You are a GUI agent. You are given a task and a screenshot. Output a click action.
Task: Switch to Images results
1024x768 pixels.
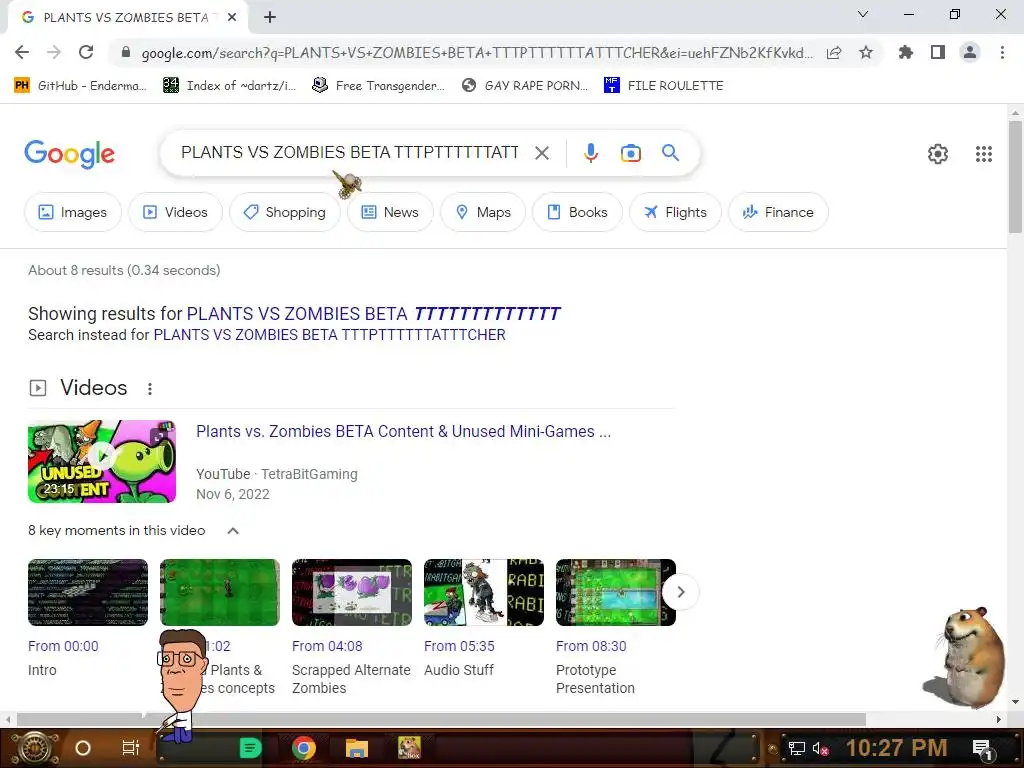click(x=72, y=212)
